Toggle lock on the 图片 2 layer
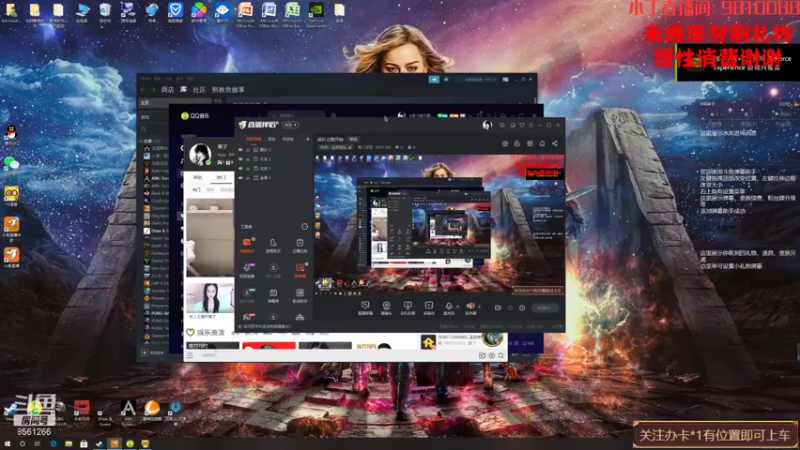Screen dimensions: 800x450 point(248,150)
